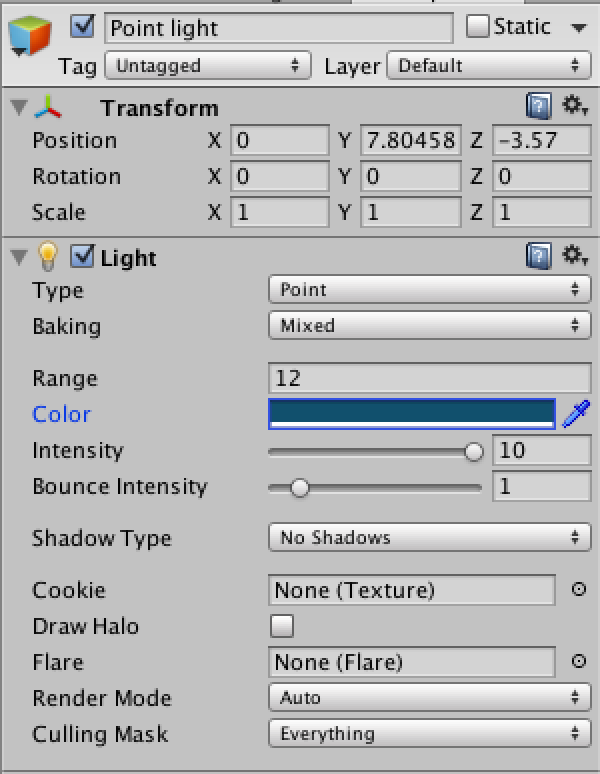Viewport: 600px width, 774px height.
Task: Click the Point light name field
Action: [279, 28]
